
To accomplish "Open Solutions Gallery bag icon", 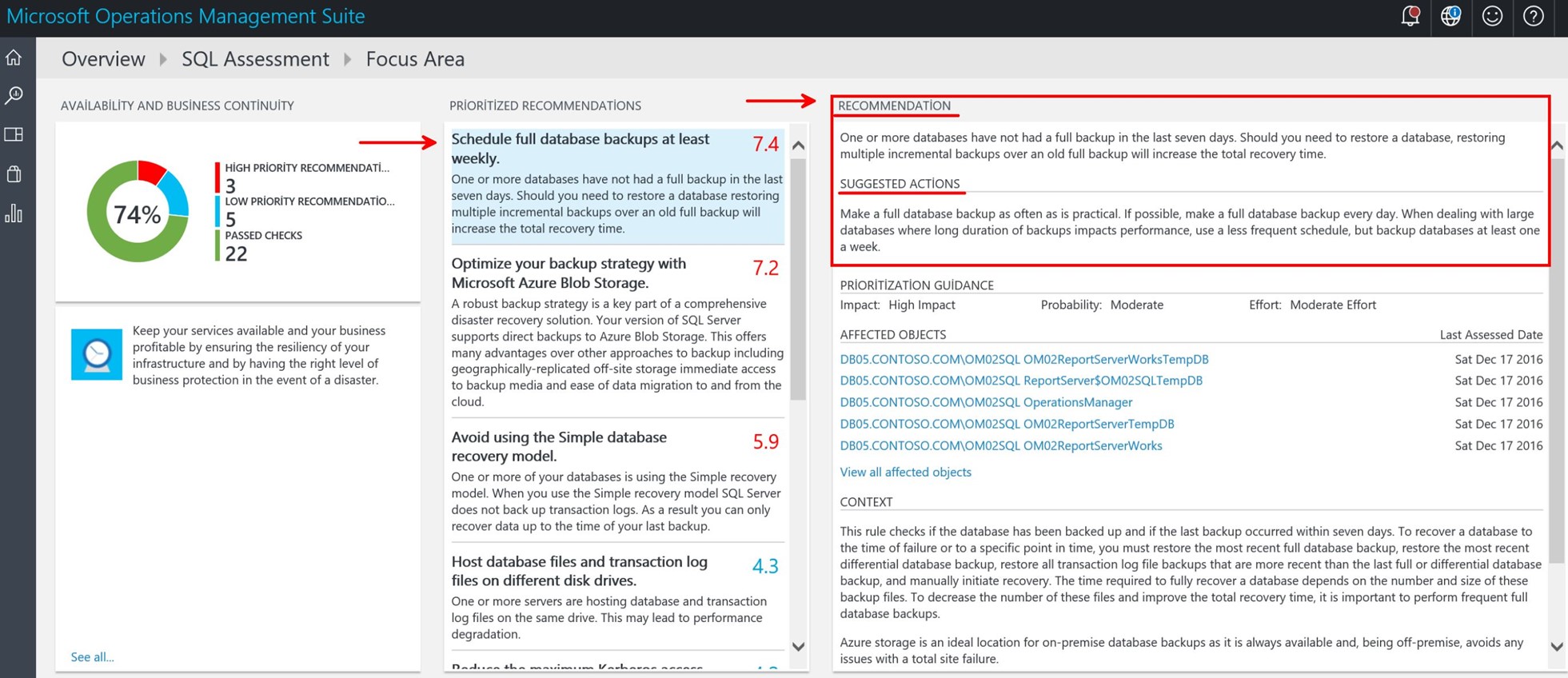I will pyautogui.click(x=14, y=173).
